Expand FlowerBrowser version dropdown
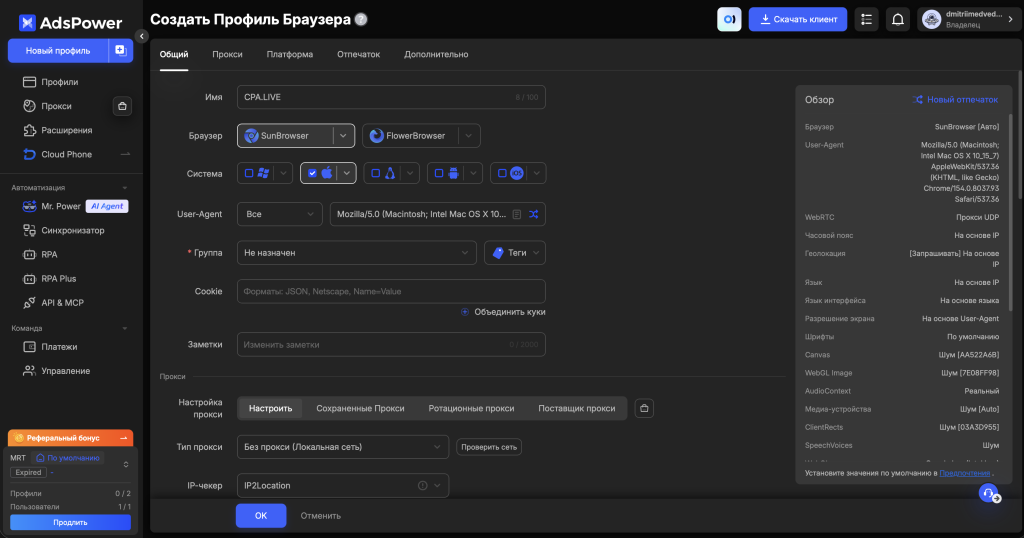This screenshot has width=1024, height=538. click(x=468, y=135)
